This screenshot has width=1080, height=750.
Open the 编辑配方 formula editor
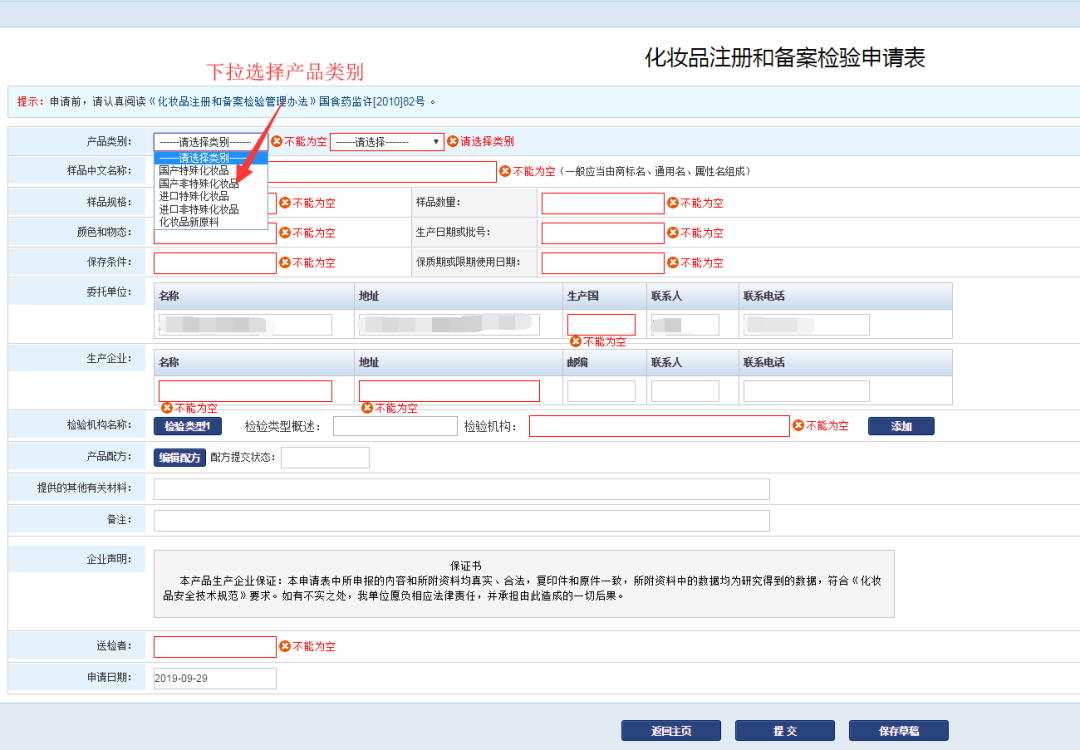coord(179,458)
